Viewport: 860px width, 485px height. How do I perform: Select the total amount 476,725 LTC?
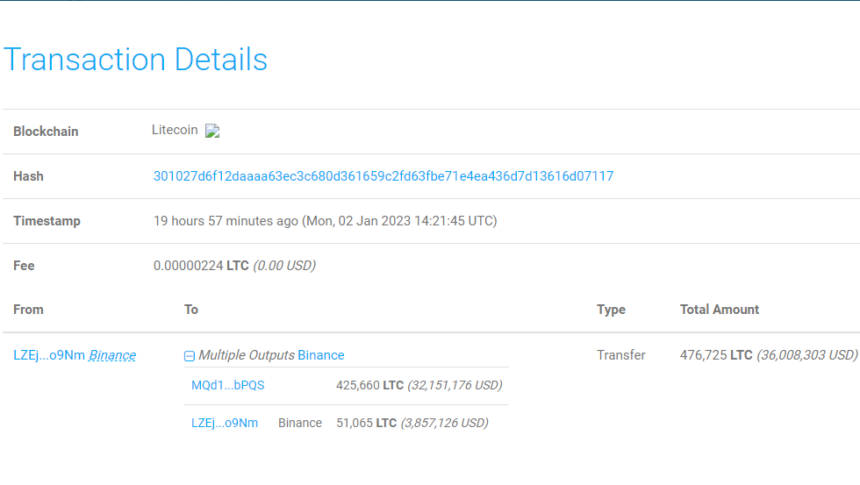point(716,355)
